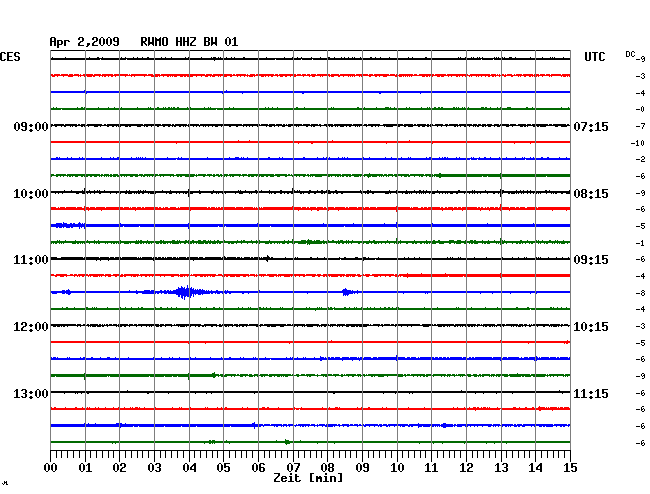Viewport: 650px width, 494px height.
Task: Select the 07 minute axis label
Action: (x=293, y=468)
